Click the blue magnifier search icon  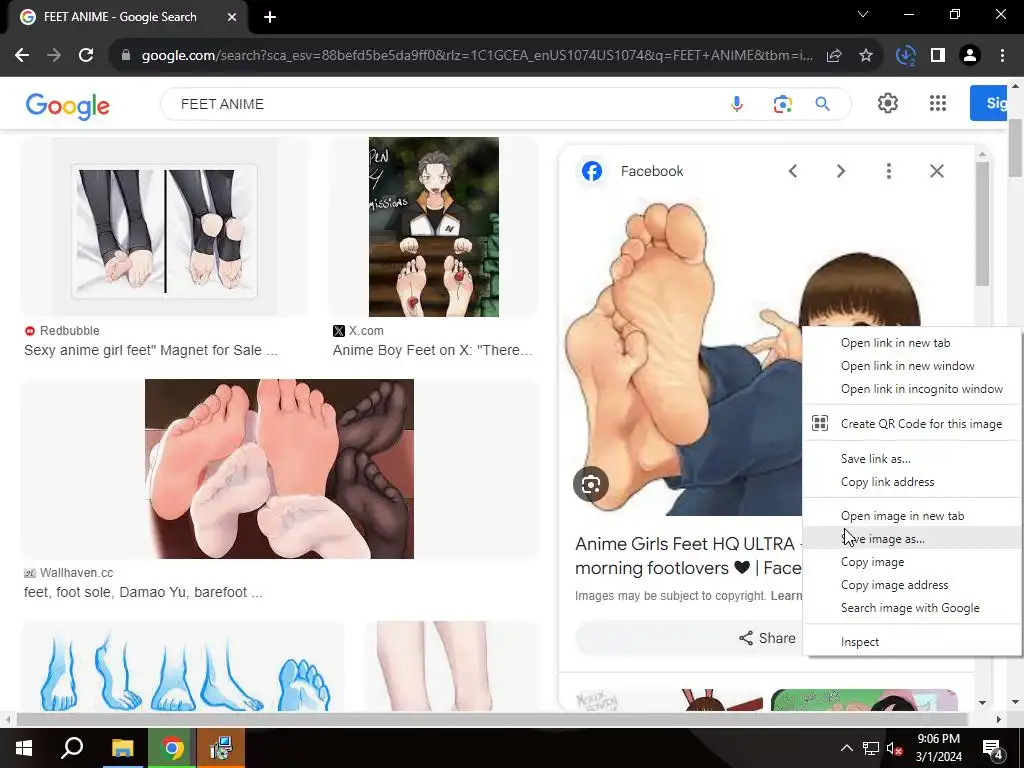coord(822,104)
